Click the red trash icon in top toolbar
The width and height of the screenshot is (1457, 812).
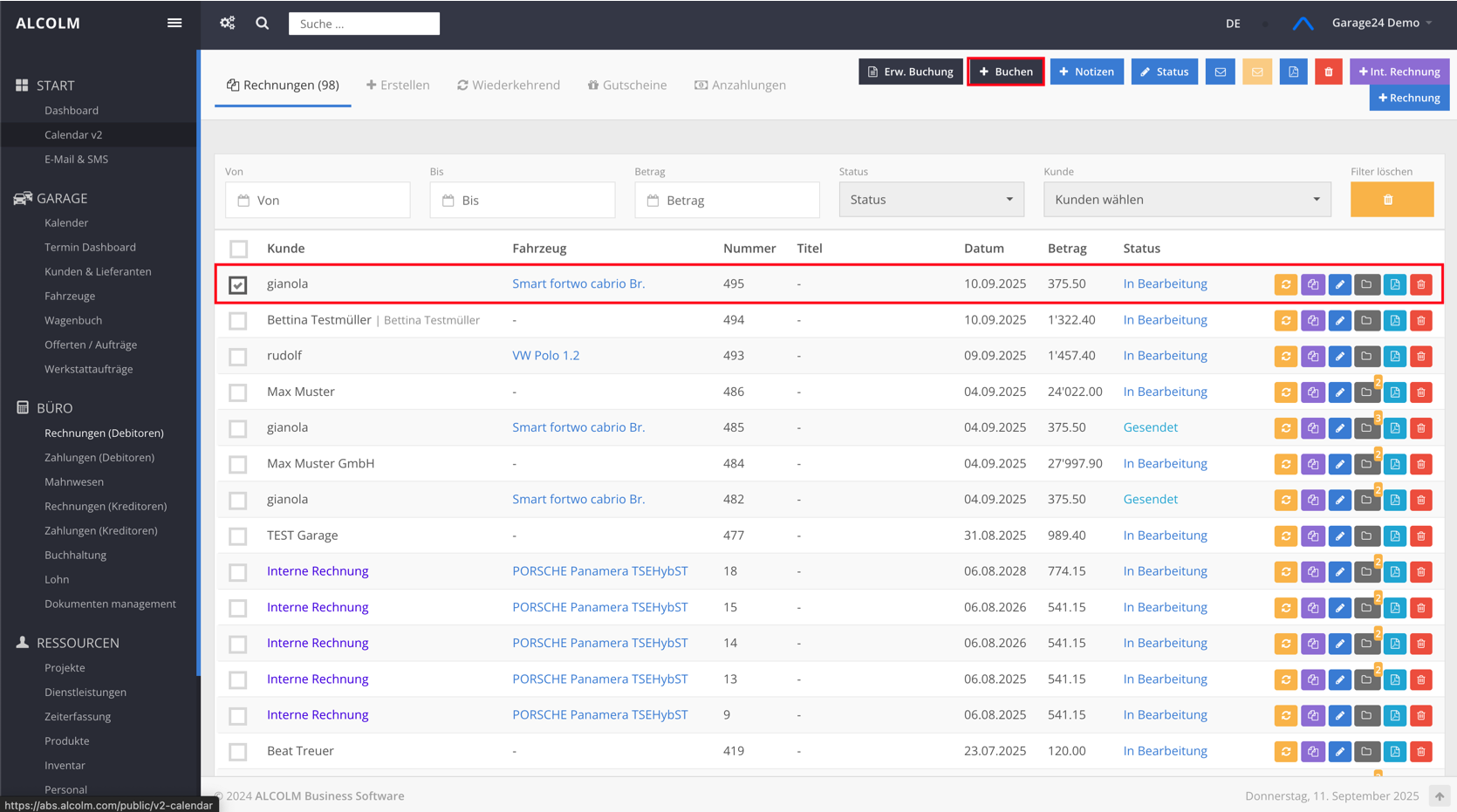pos(1328,72)
